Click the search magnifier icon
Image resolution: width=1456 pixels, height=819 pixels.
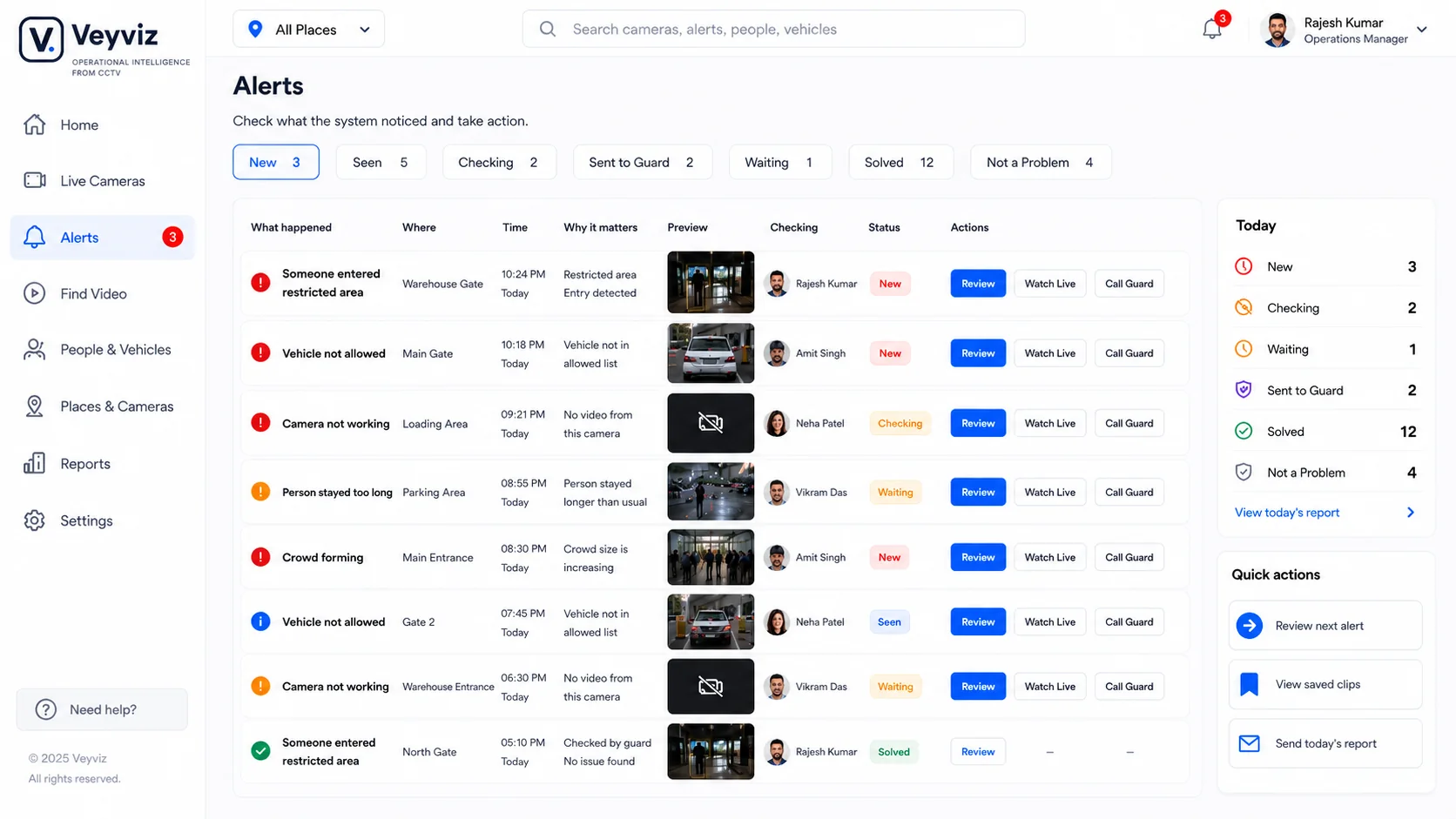[x=548, y=29]
